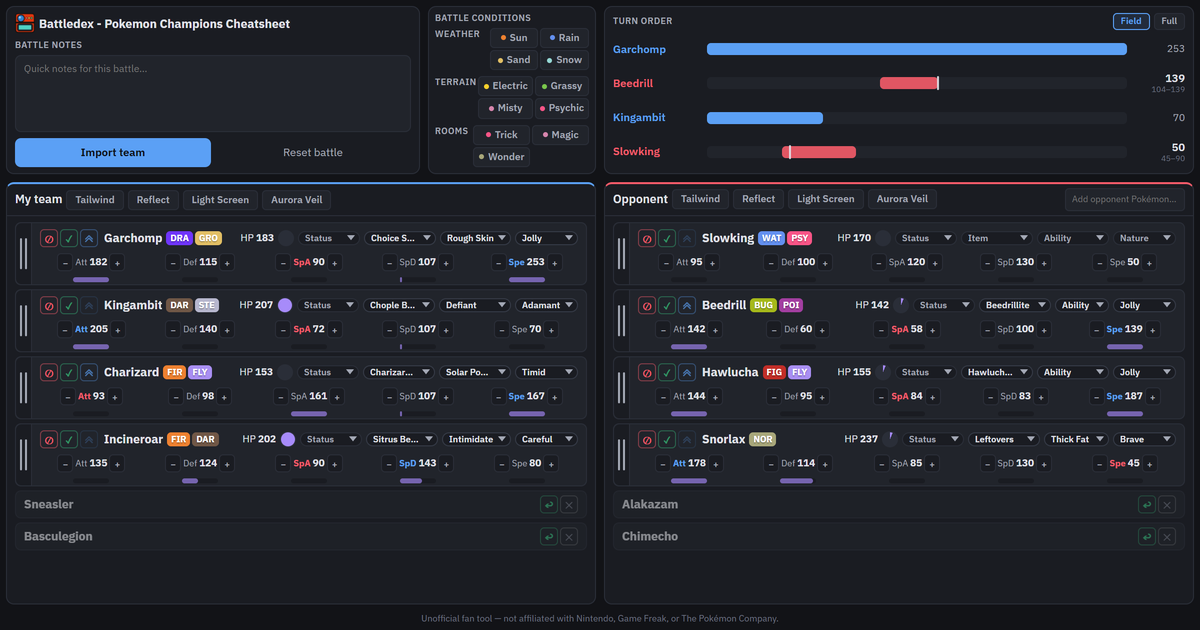Click Beedrill's red turn order bar
This screenshot has height=630, width=1200.
click(x=909, y=83)
